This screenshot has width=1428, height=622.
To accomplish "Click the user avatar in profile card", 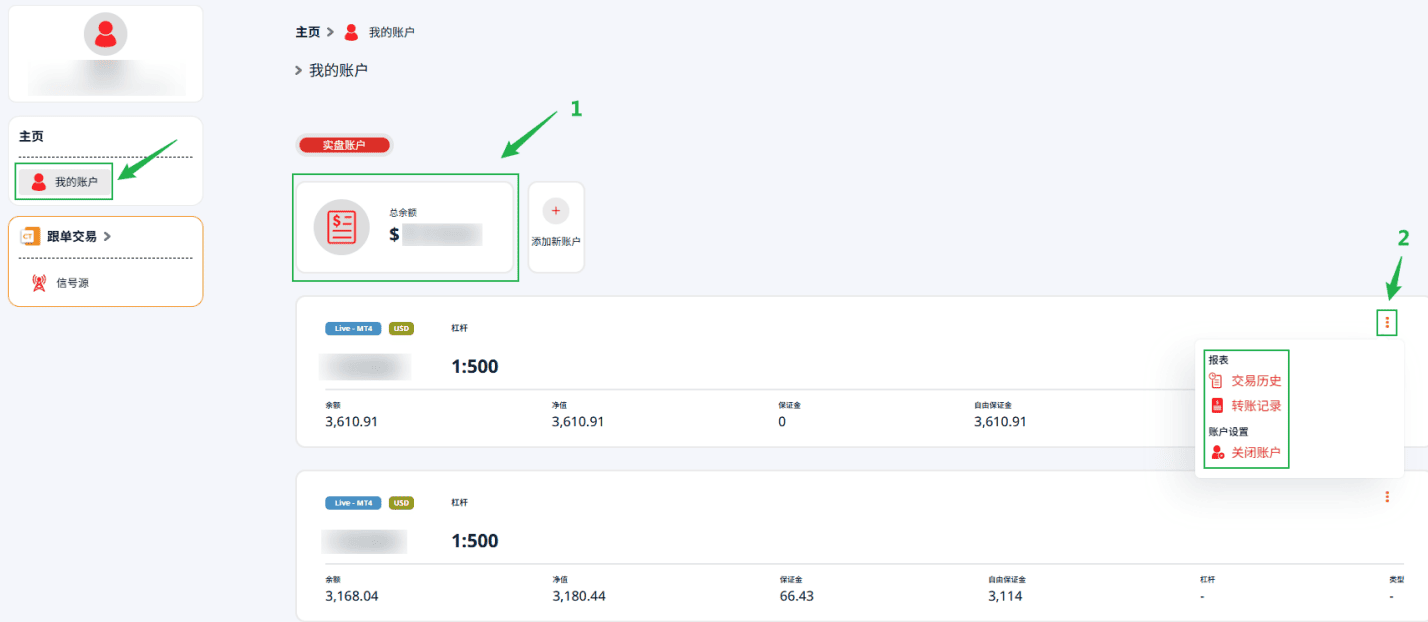I will pos(105,34).
